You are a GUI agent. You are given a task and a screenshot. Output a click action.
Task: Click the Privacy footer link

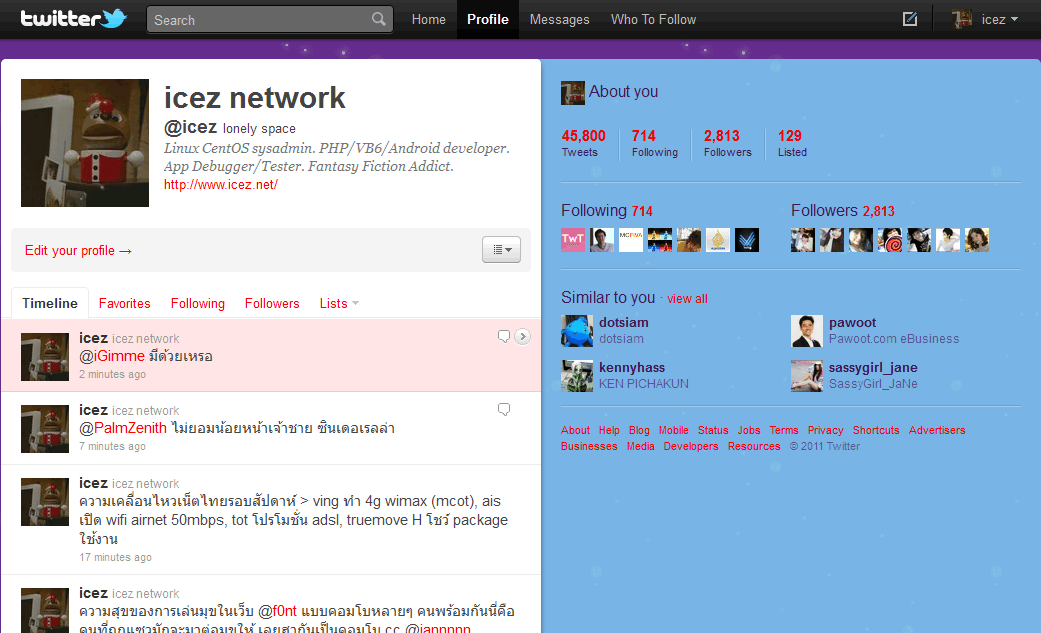click(x=825, y=430)
